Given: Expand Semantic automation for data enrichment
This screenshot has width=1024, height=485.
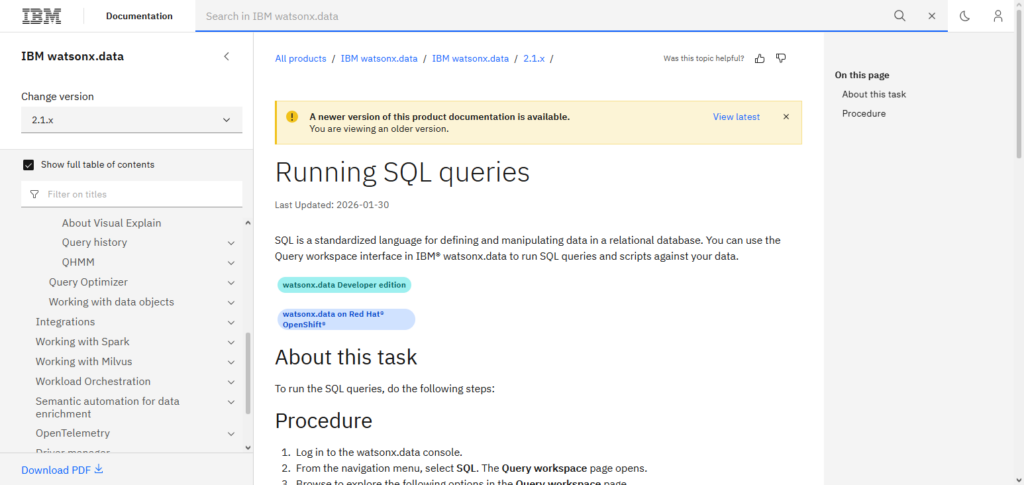Looking at the screenshot, I should pyautogui.click(x=231, y=401).
